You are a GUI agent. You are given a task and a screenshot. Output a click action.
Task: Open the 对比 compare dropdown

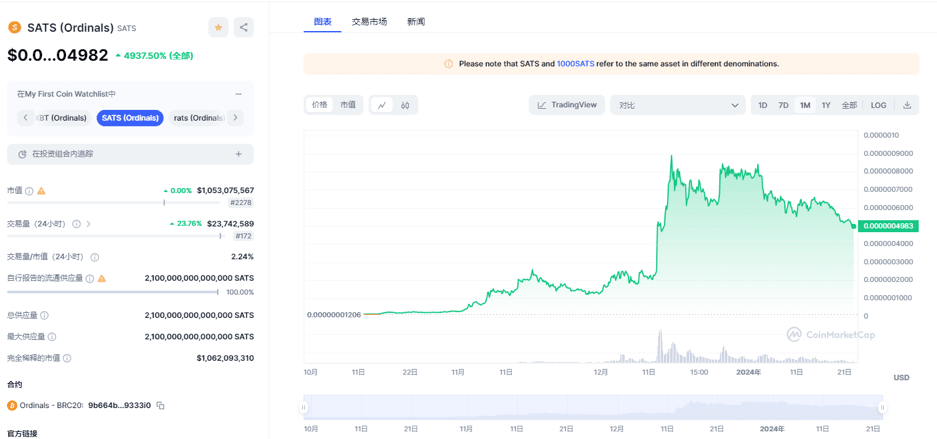[677, 105]
